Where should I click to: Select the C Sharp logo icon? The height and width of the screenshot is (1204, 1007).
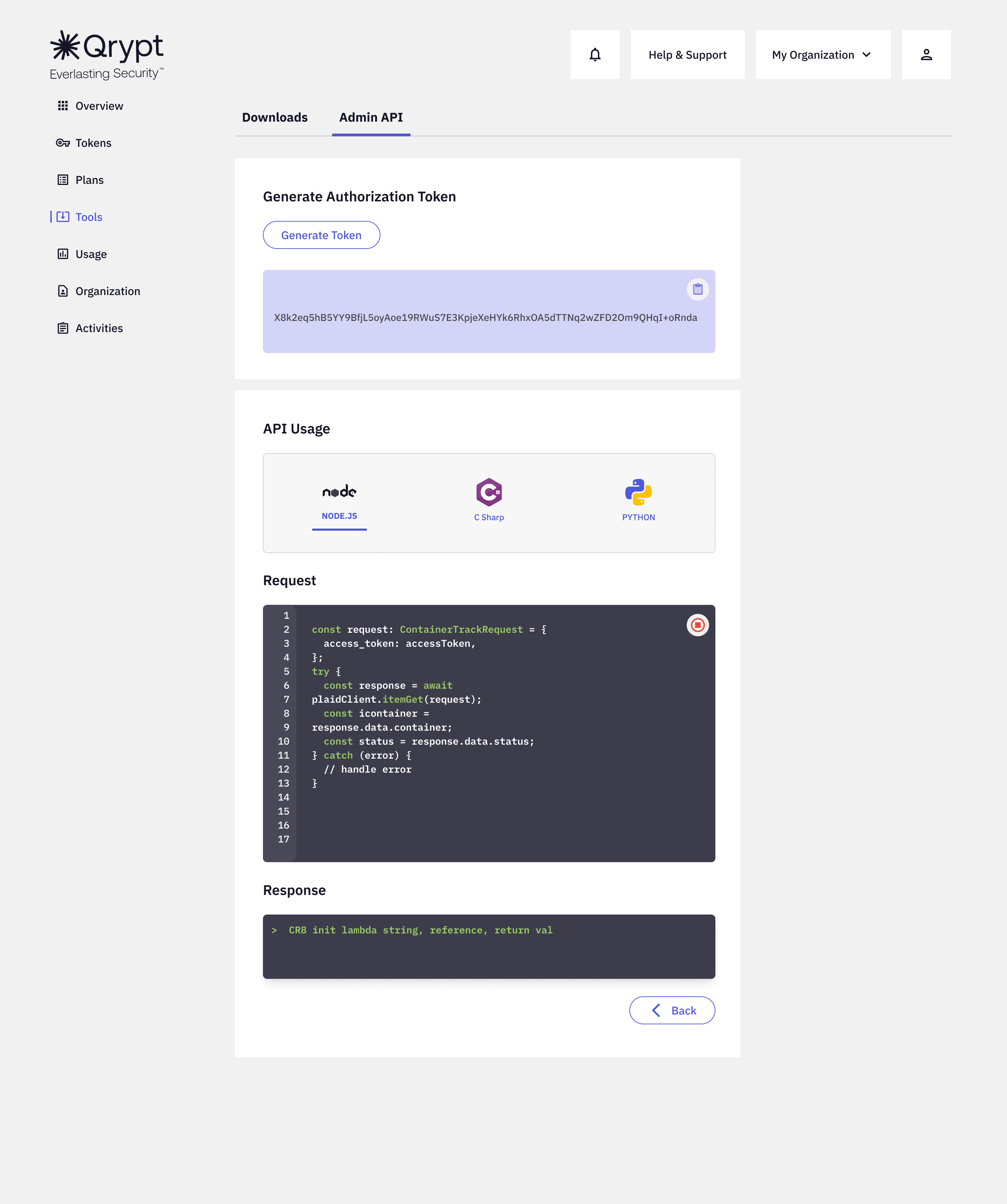point(488,492)
